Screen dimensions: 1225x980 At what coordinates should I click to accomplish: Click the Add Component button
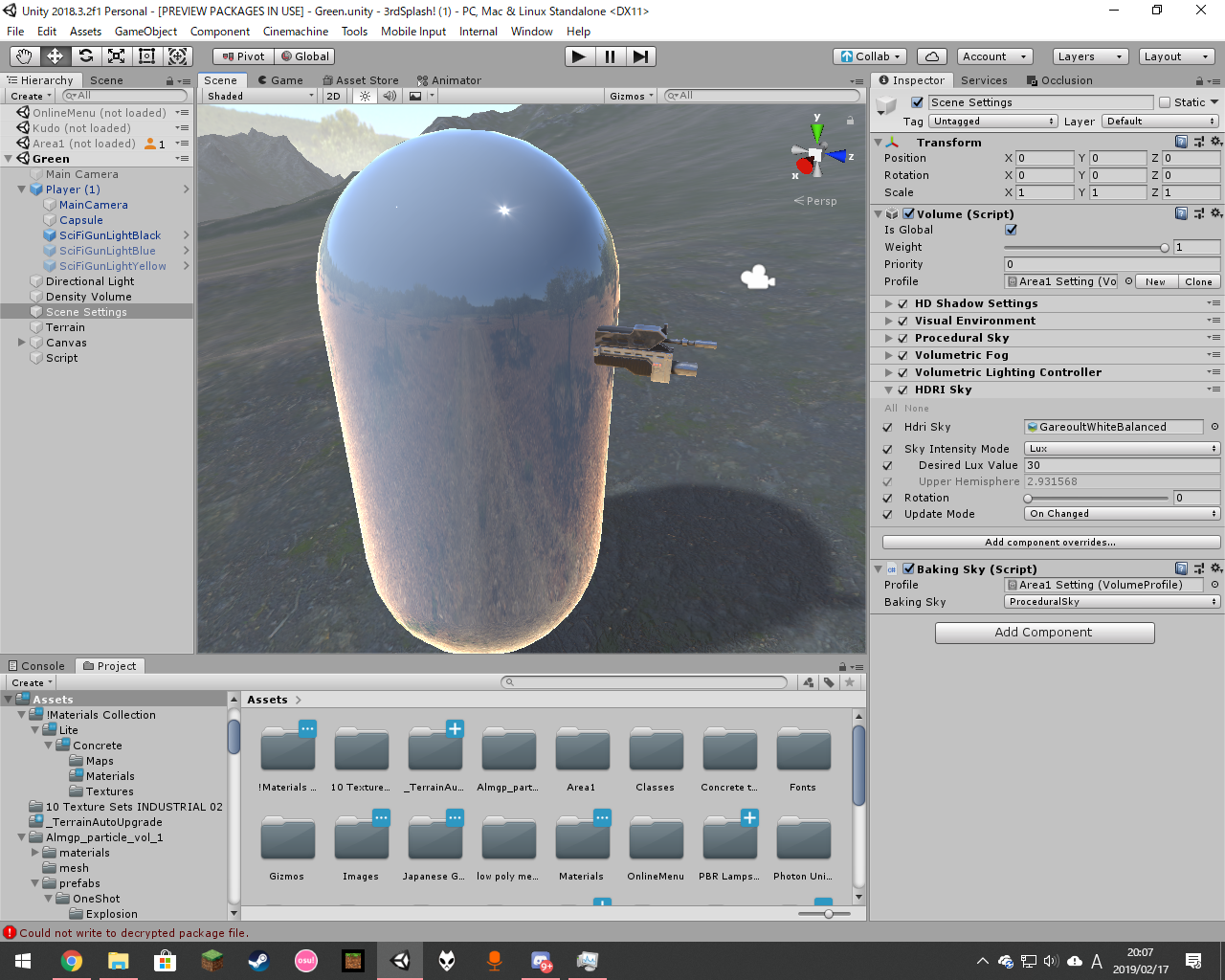tap(1044, 633)
